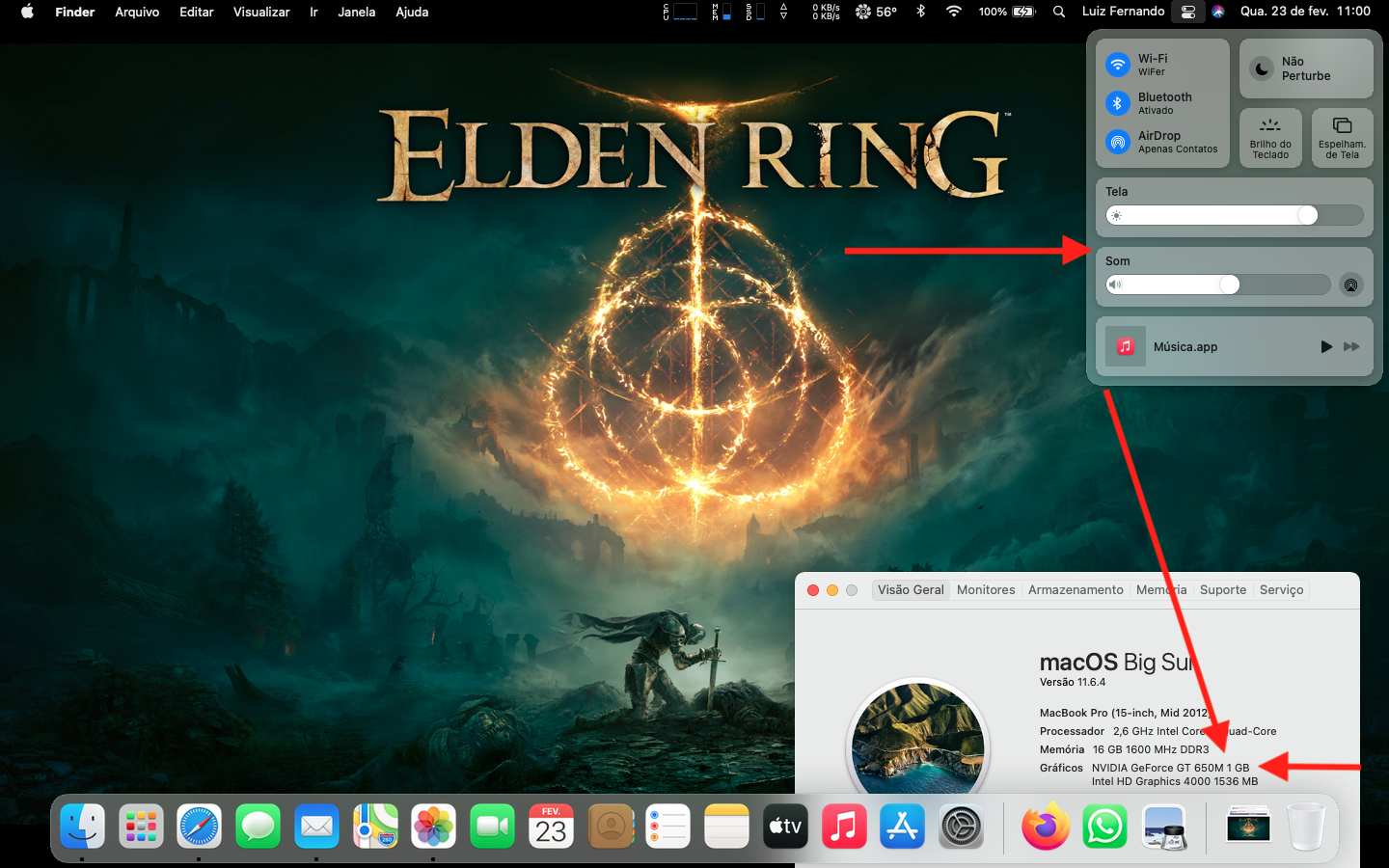
Task: Open Photos app in the Dock
Action: coord(434,827)
